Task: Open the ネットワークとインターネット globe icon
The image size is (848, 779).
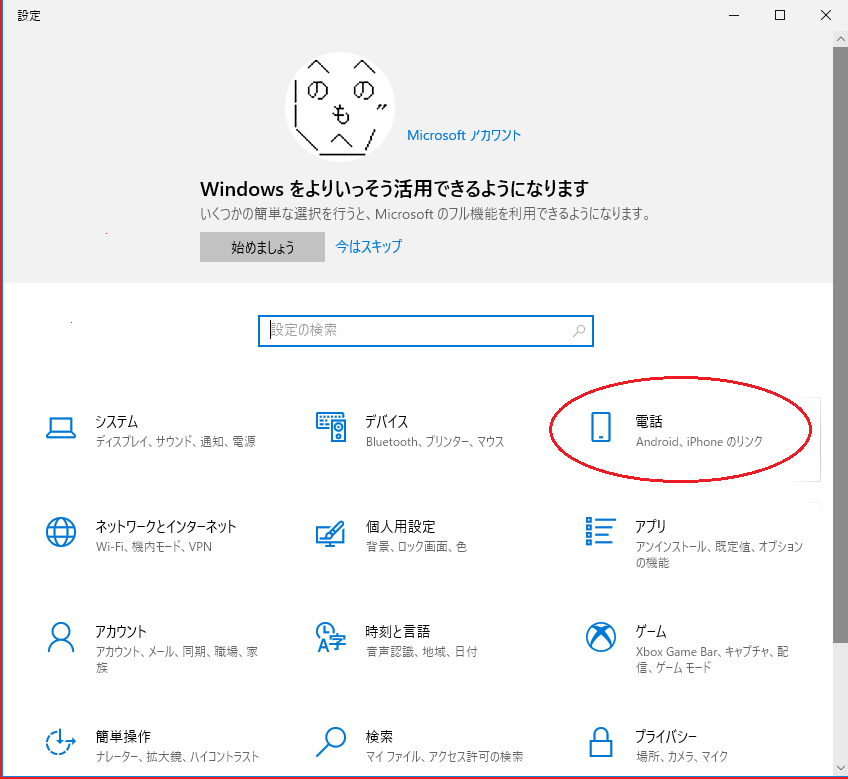Action: (61, 532)
